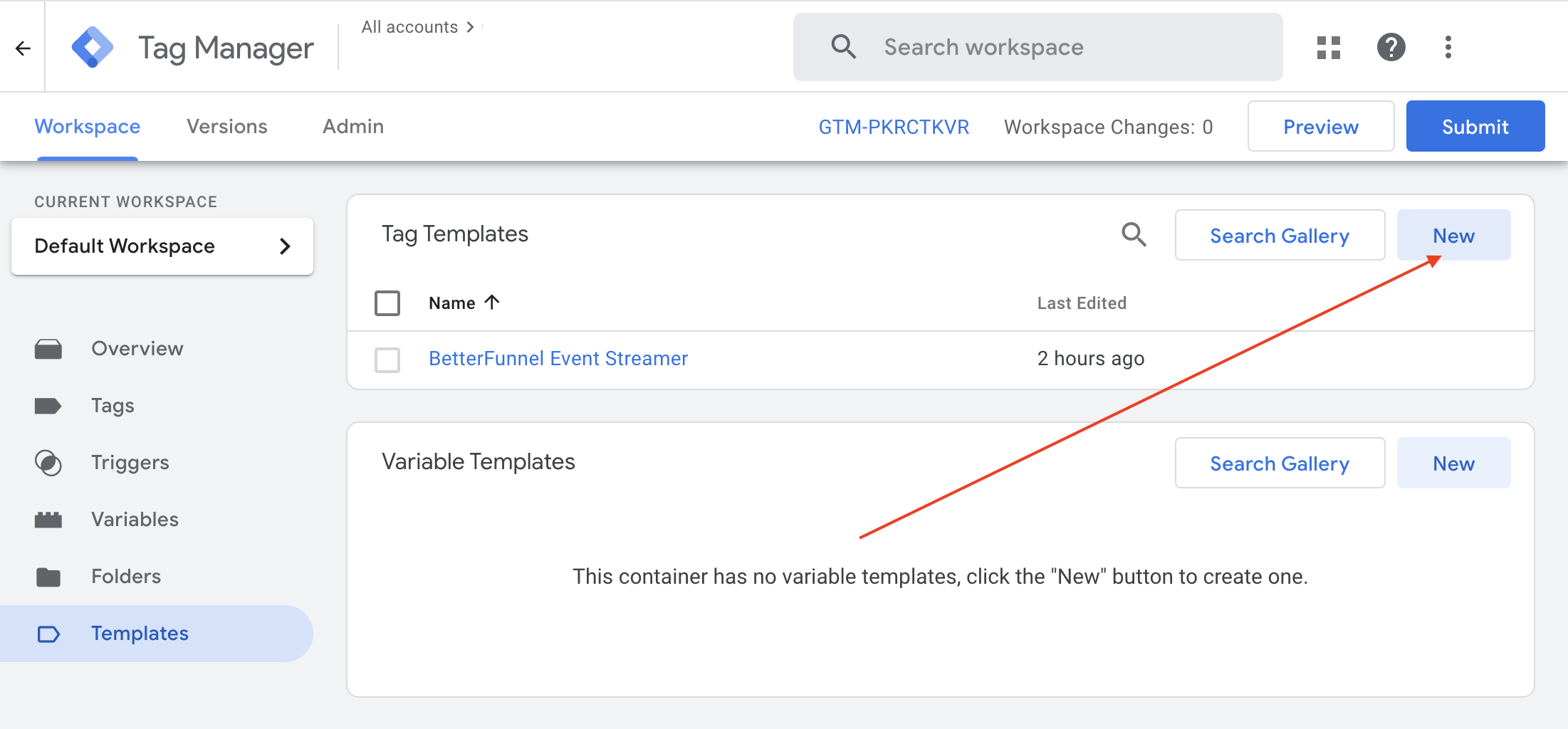This screenshot has width=1568, height=729.
Task: Toggle the select-all checkbox beside Name
Action: tap(387, 303)
